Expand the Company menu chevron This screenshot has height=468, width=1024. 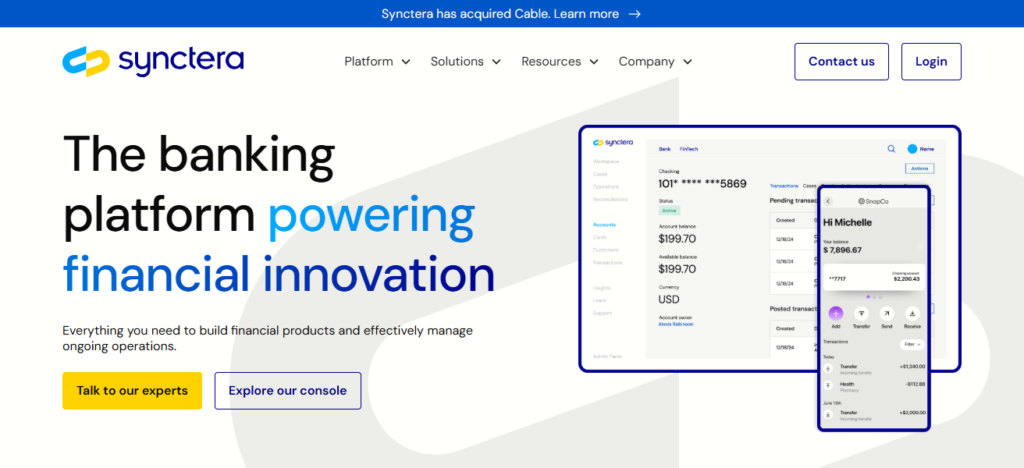pyautogui.click(x=688, y=62)
